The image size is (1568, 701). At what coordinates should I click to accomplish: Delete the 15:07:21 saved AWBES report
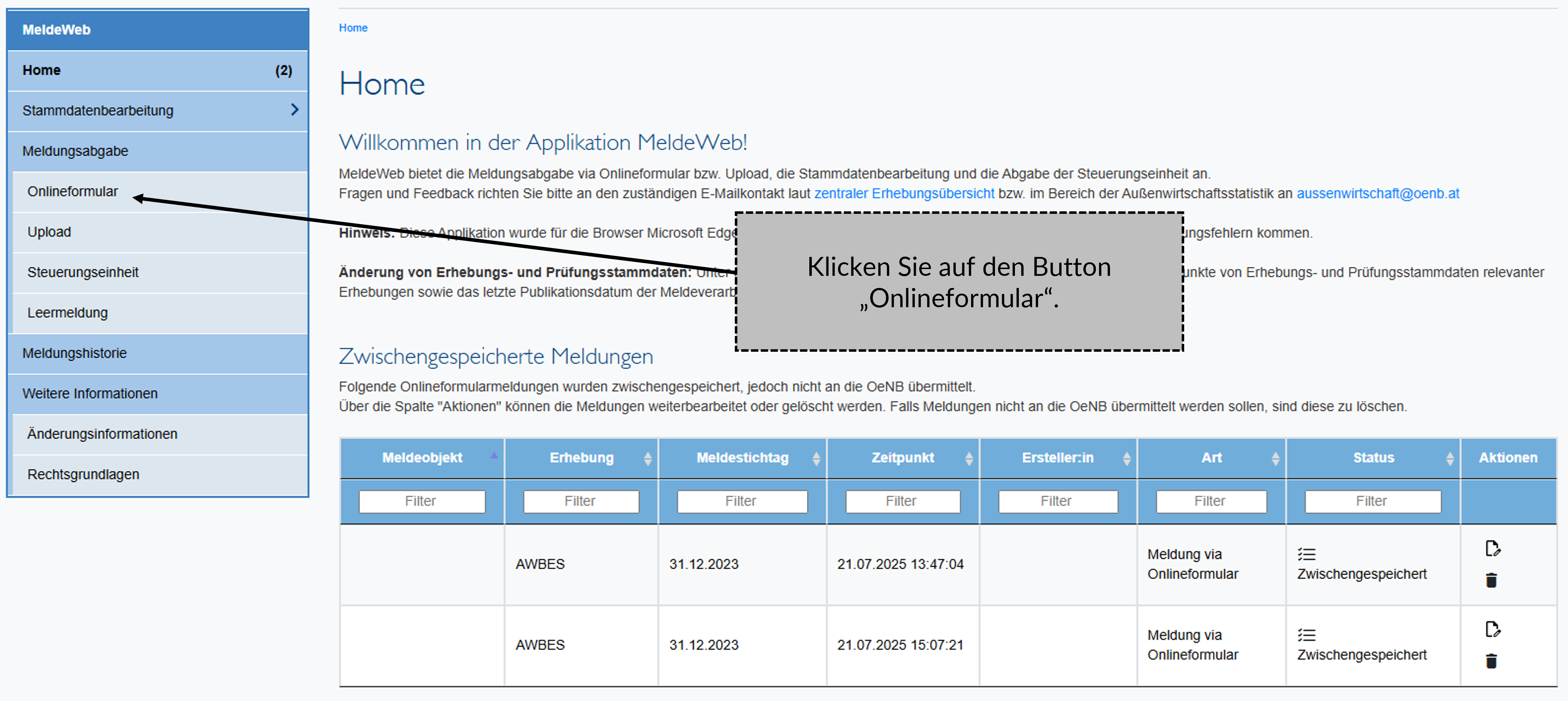tap(1491, 661)
